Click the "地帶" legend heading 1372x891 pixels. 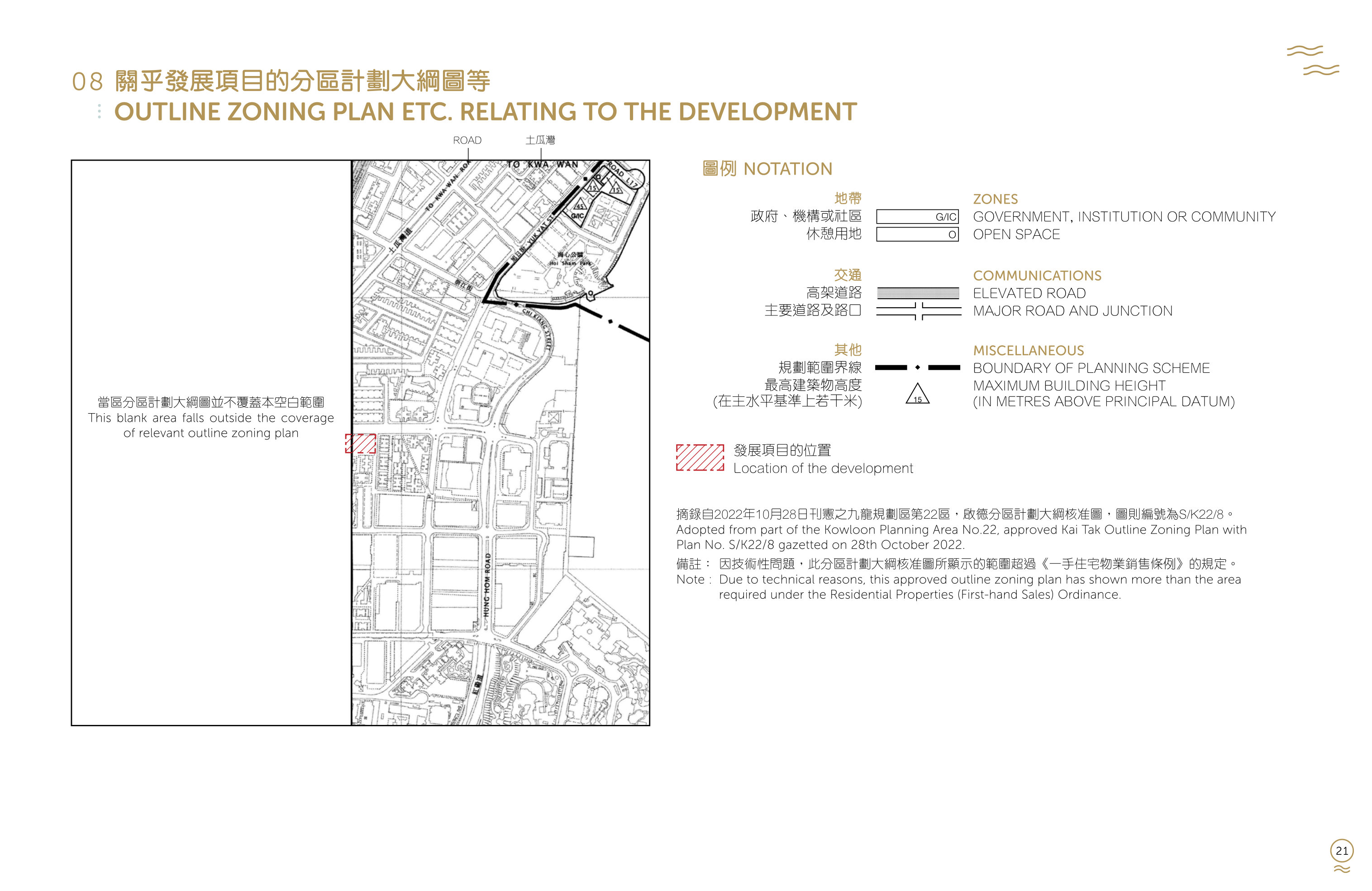click(848, 198)
